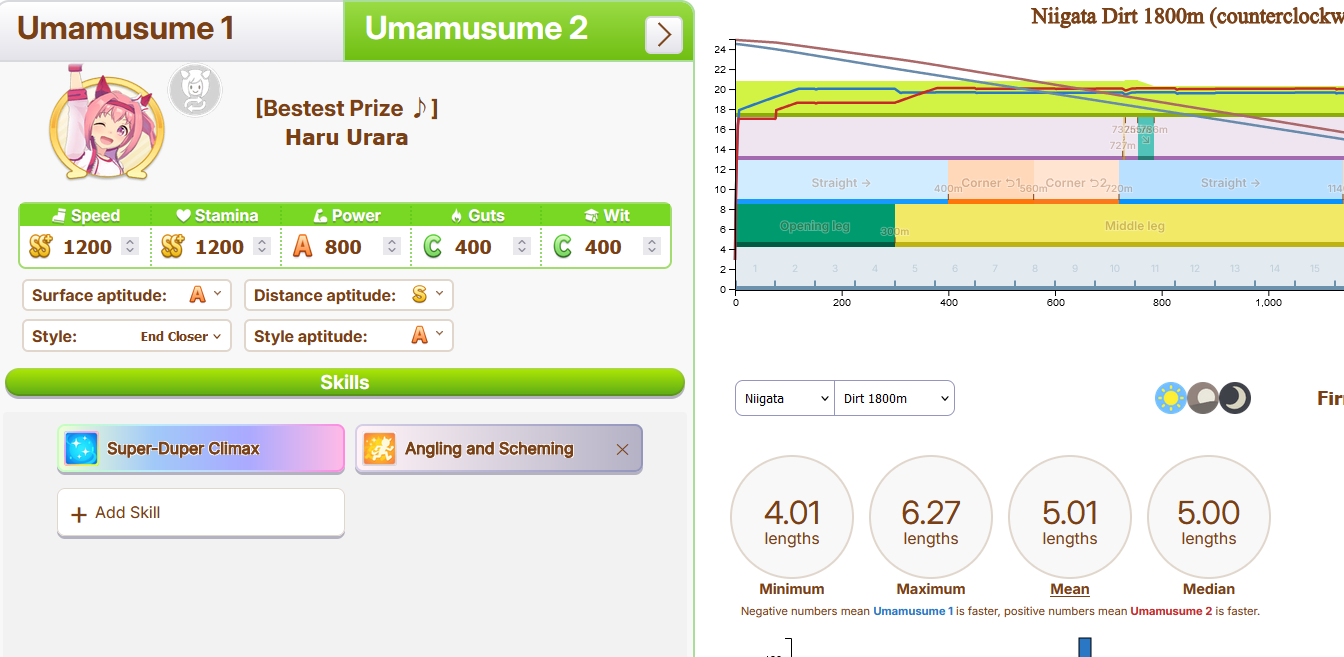1344x657 pixels.
Task: Edit the Stamina value field 1200
Action: [219, 247]
